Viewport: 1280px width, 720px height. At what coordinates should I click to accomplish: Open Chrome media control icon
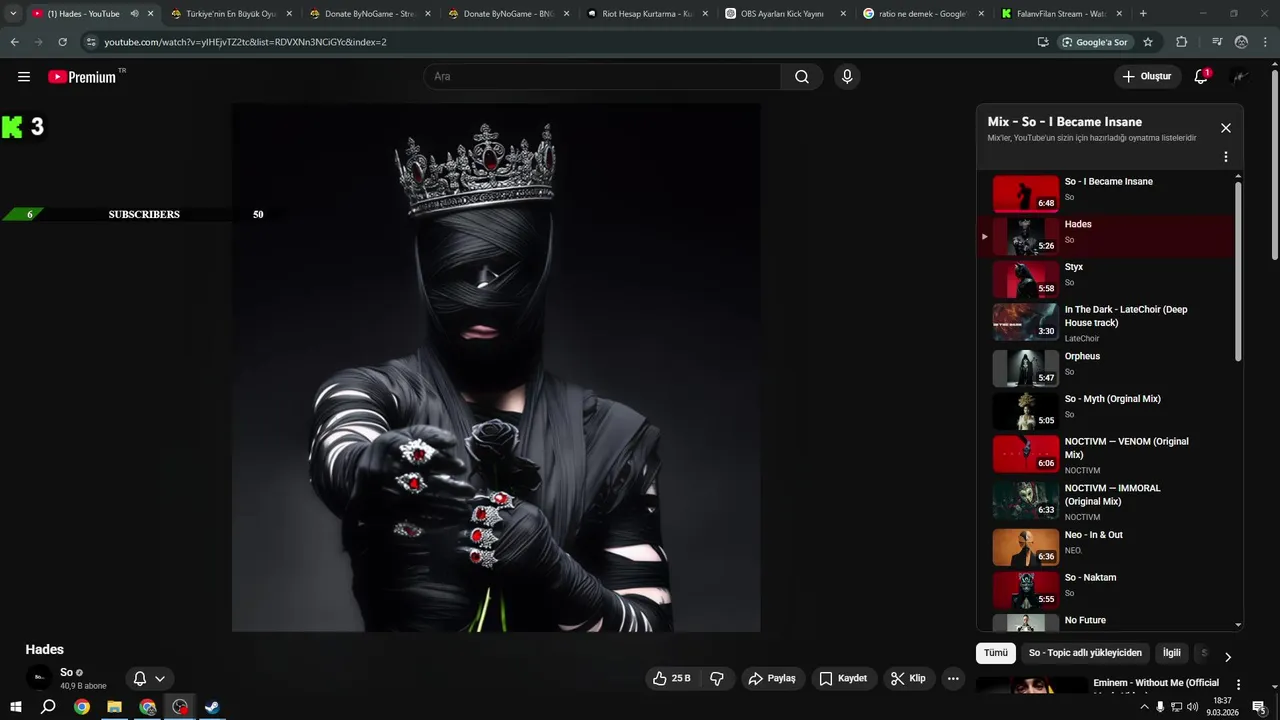point(1216,42)
